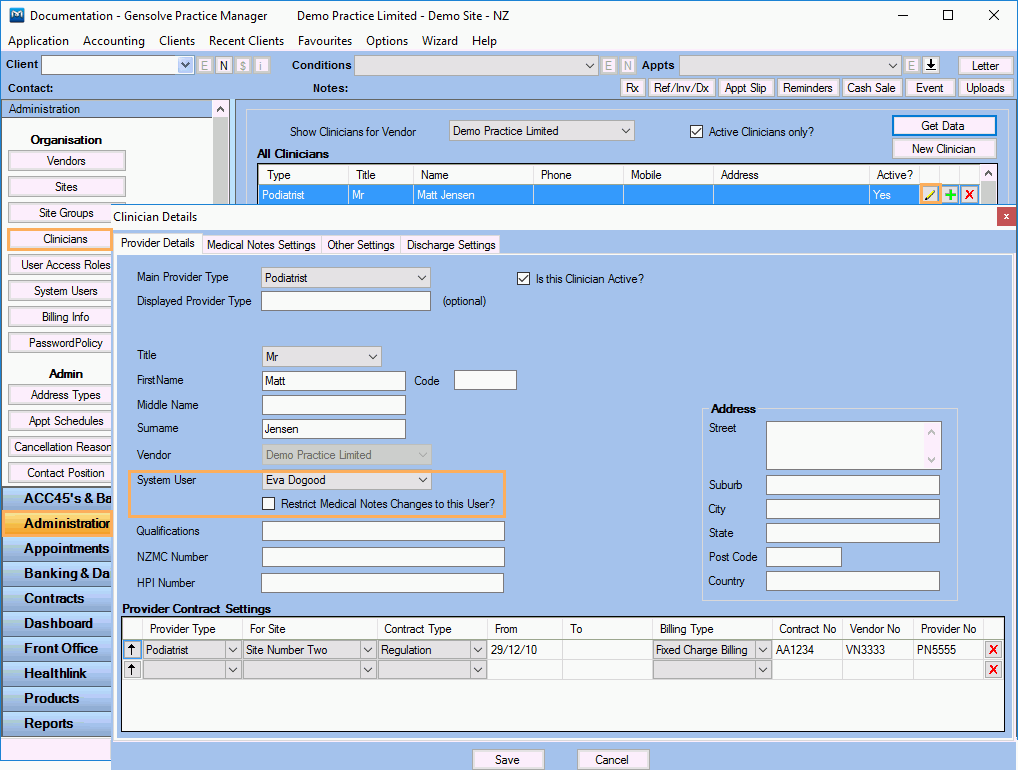The height and width of the screenshot is (770, 1018).
Task: Click the Cash Sale button
Action: pyautogui.click(x=871, y=88)
